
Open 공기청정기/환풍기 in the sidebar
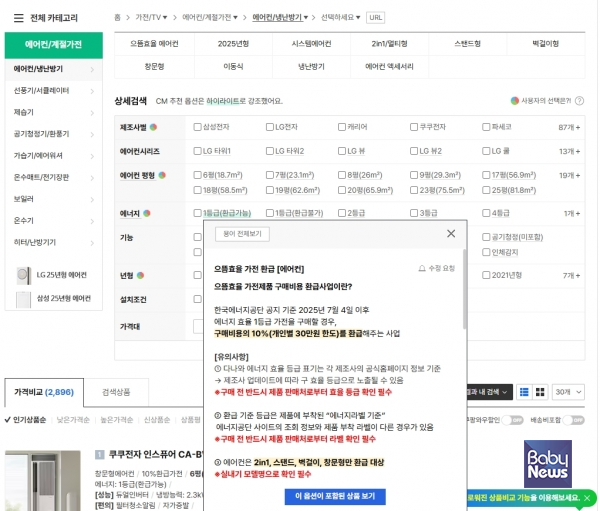[54, 134]
